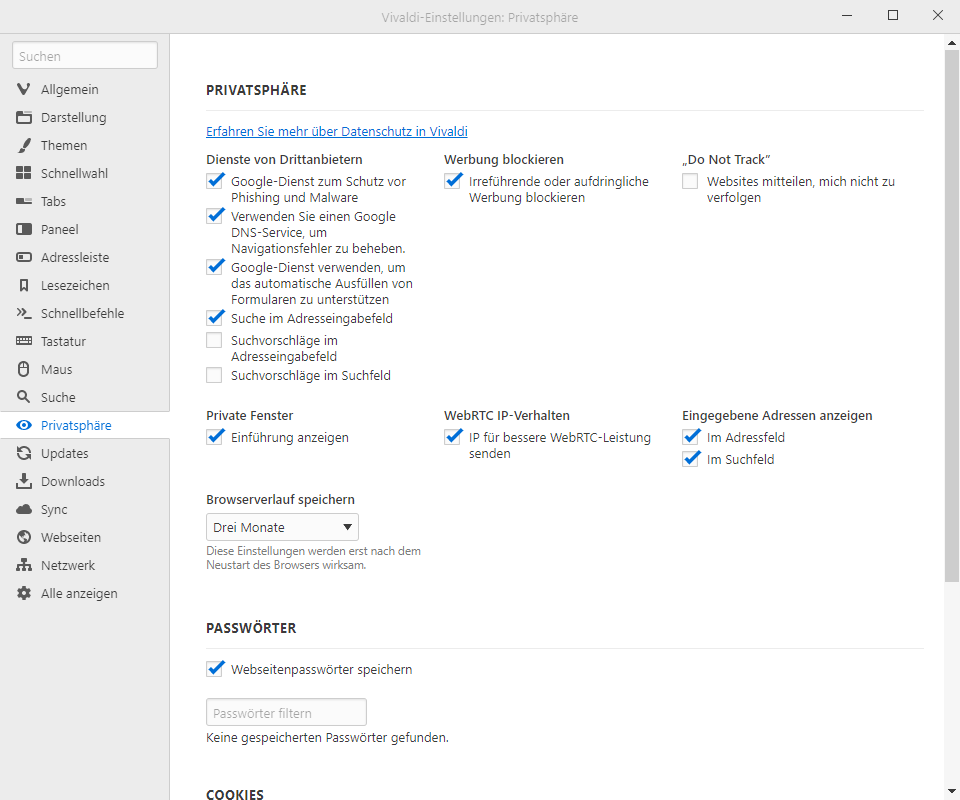960x800 pixels.
Task: Click the Schnellbefehle command icon
Action: click(x=24, y=313)
